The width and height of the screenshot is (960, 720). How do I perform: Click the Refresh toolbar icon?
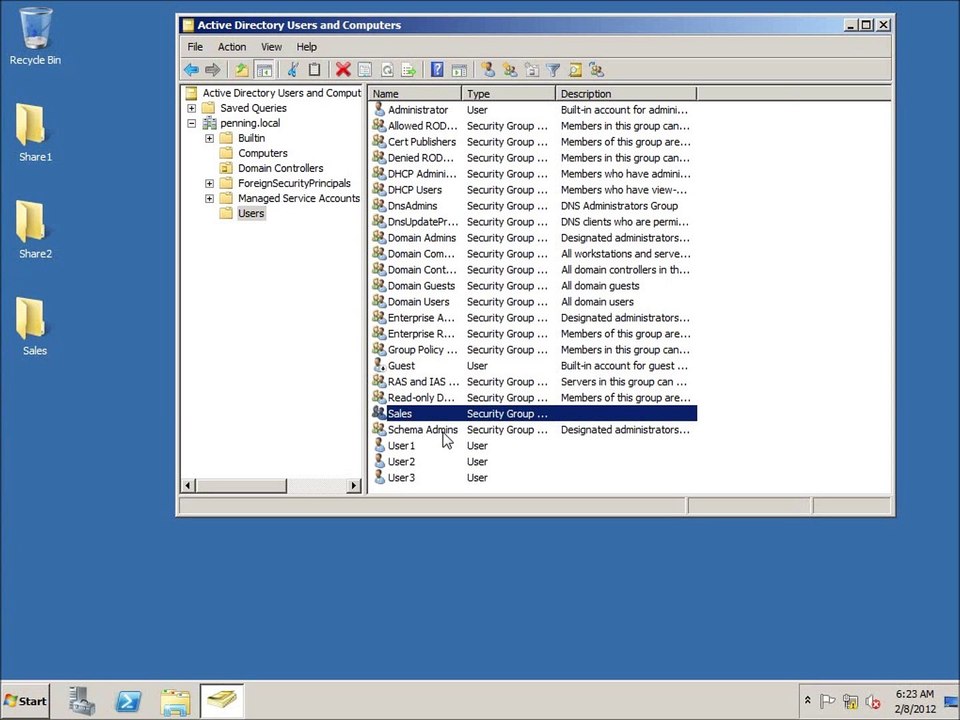click(387, 70)
